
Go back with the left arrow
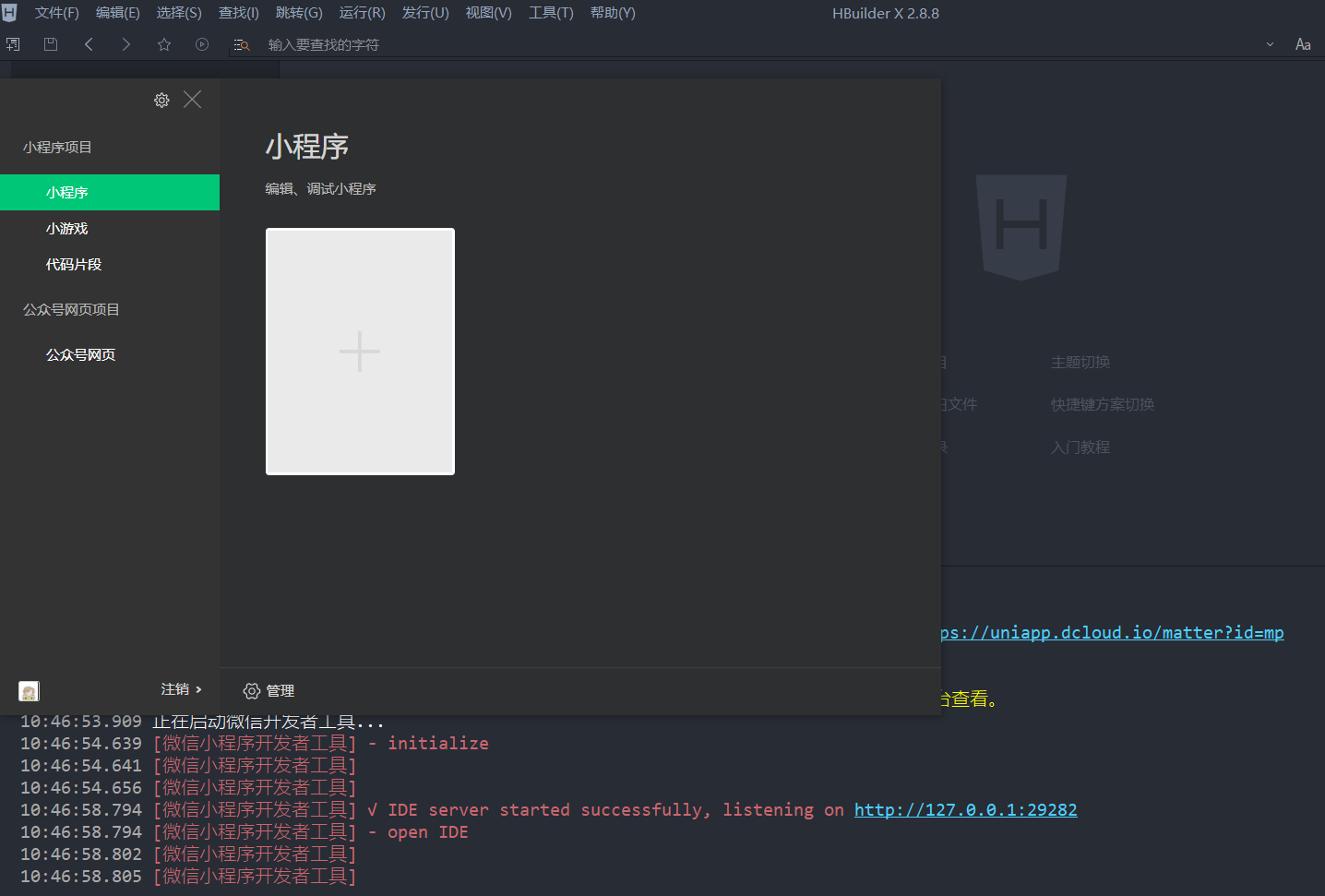pyautogui.click(x=89, y=44)
